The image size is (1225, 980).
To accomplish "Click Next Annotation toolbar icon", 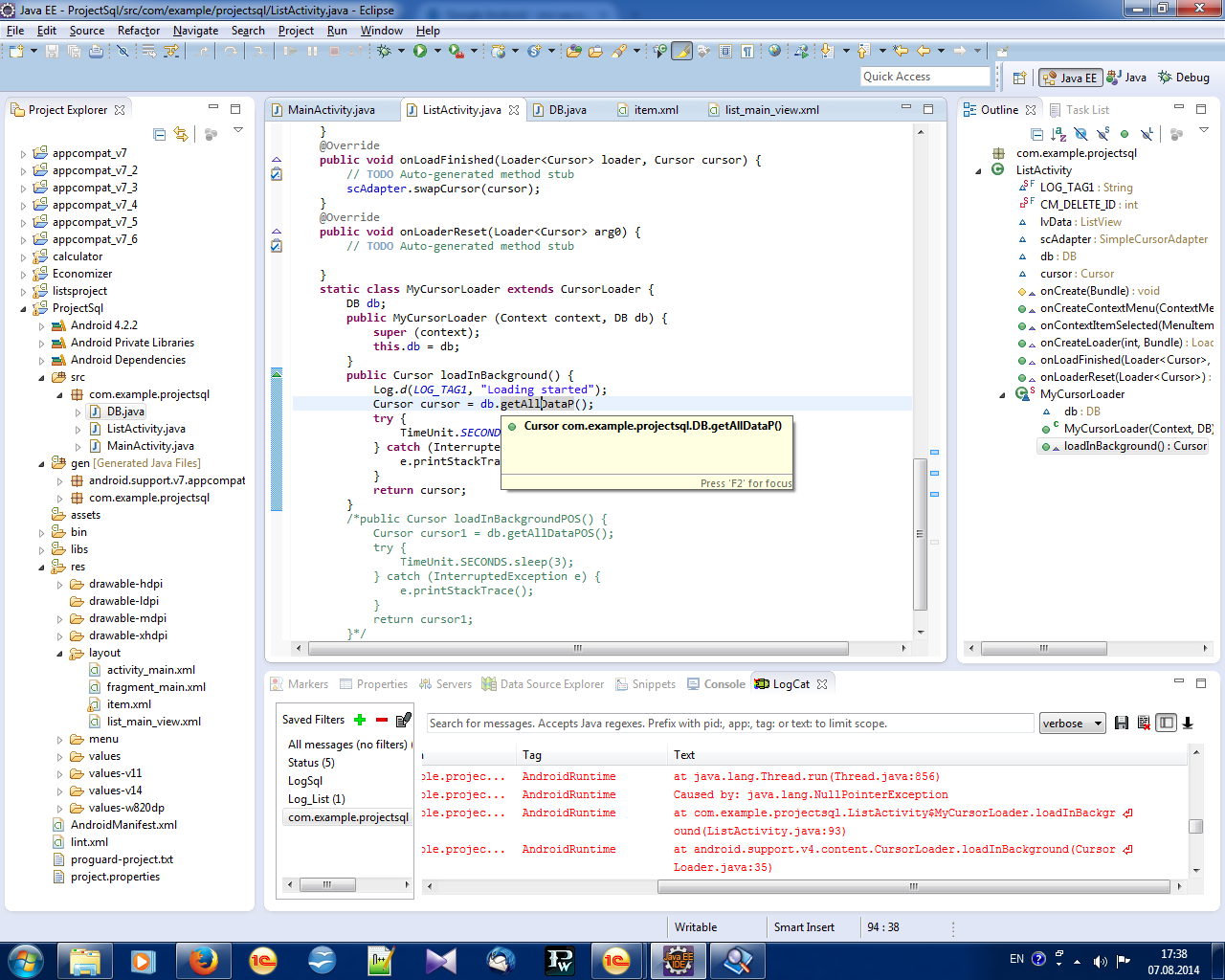I will tap(827, 51).
